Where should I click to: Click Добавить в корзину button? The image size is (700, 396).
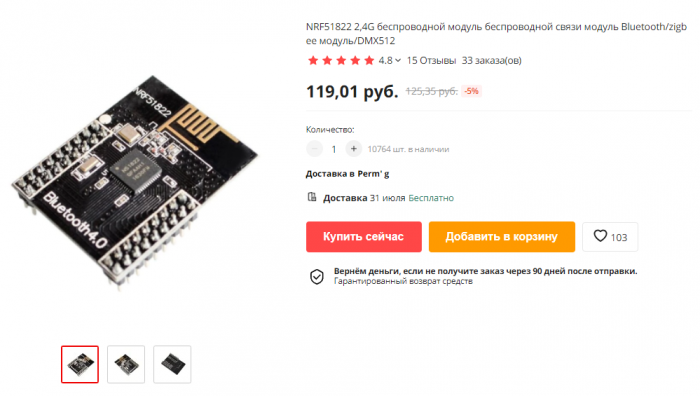pyautogui.click(x=502, y=237)
